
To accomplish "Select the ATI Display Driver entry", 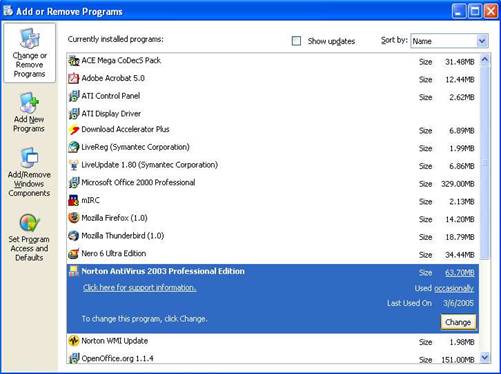I will pyautogui.click(x=273, y=114).
